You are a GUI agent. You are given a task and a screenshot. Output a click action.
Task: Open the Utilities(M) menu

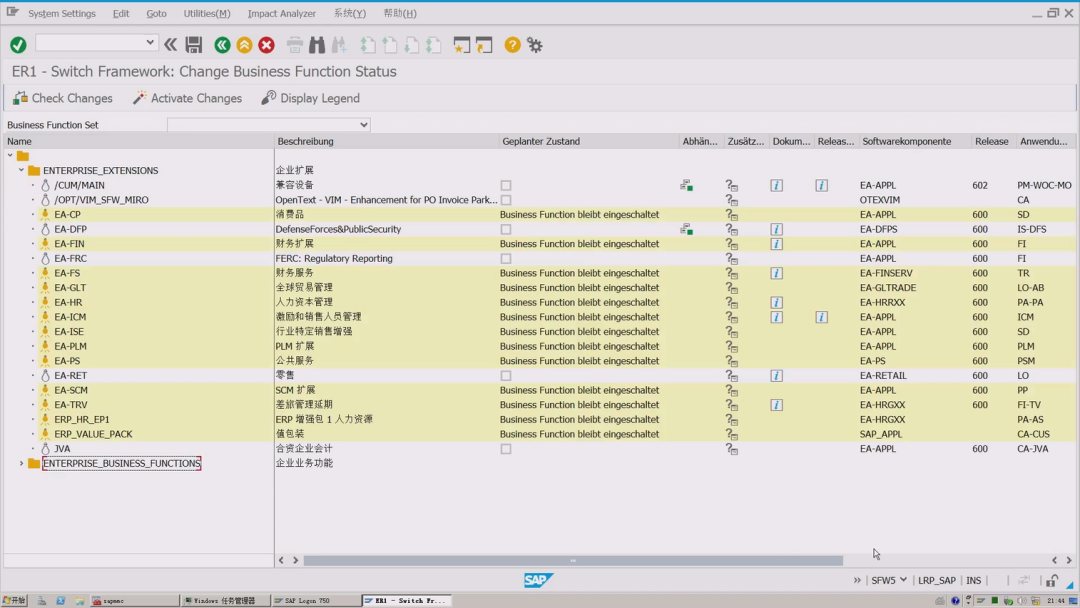coord(207,13)
